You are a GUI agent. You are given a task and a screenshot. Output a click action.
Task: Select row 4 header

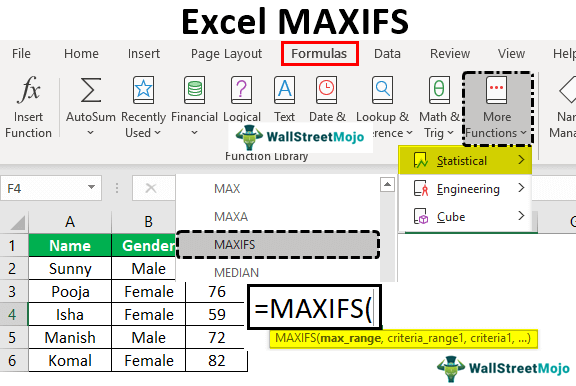13,315
